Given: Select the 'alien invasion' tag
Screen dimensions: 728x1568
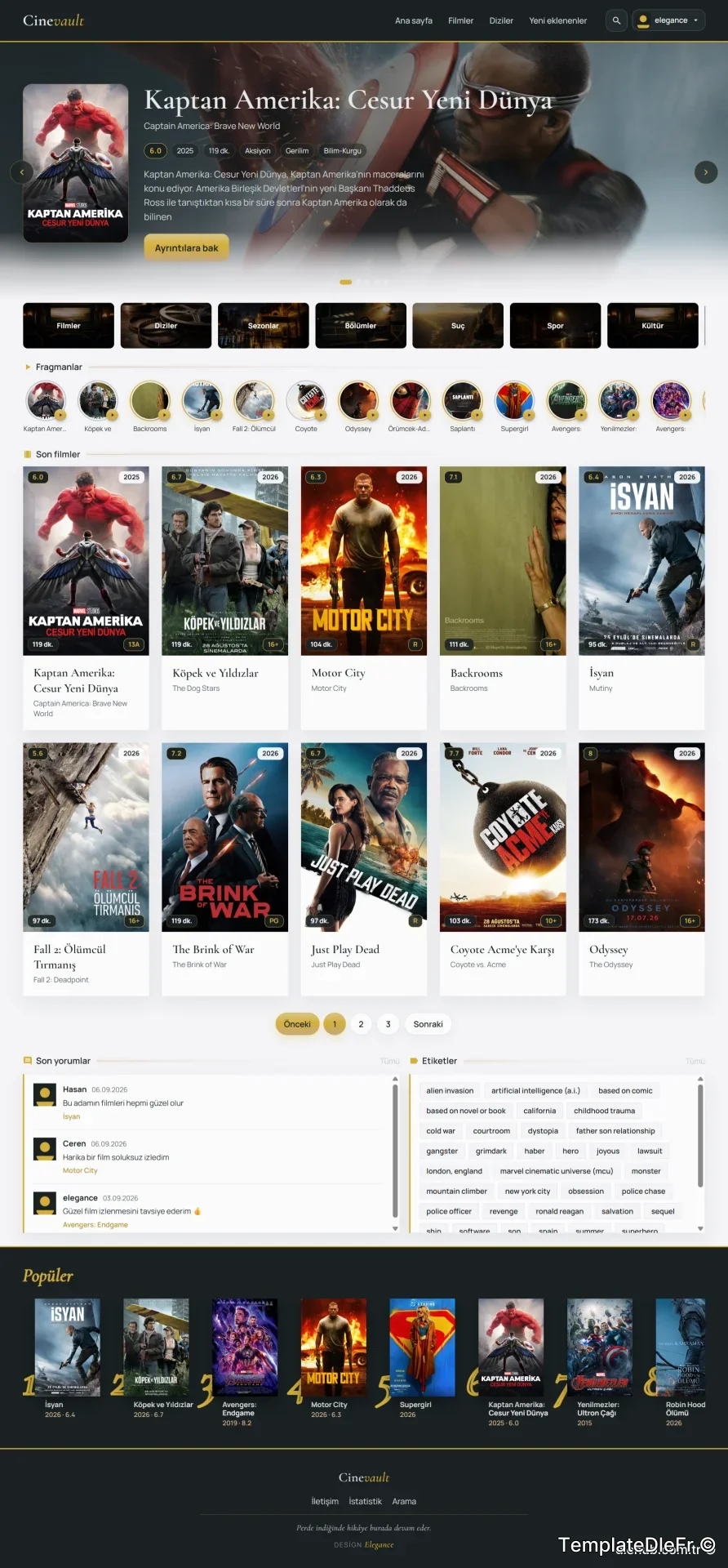Looking at the screenshot, I should [x=450, y=1090].
